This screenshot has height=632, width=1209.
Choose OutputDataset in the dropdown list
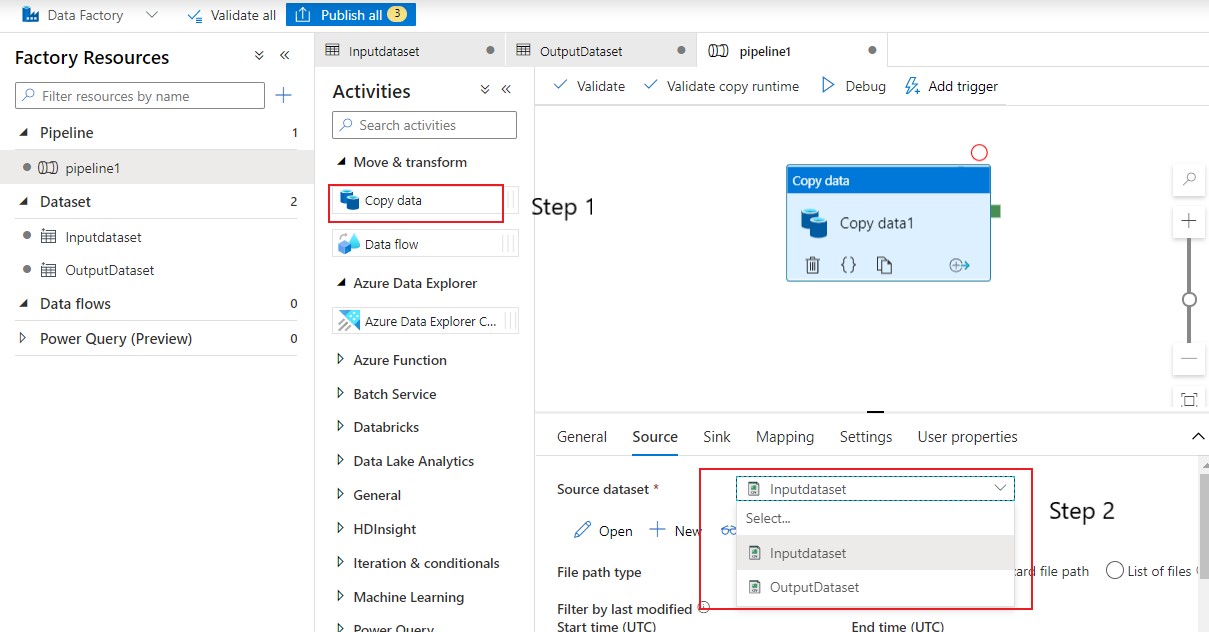(x=876, y=587)
